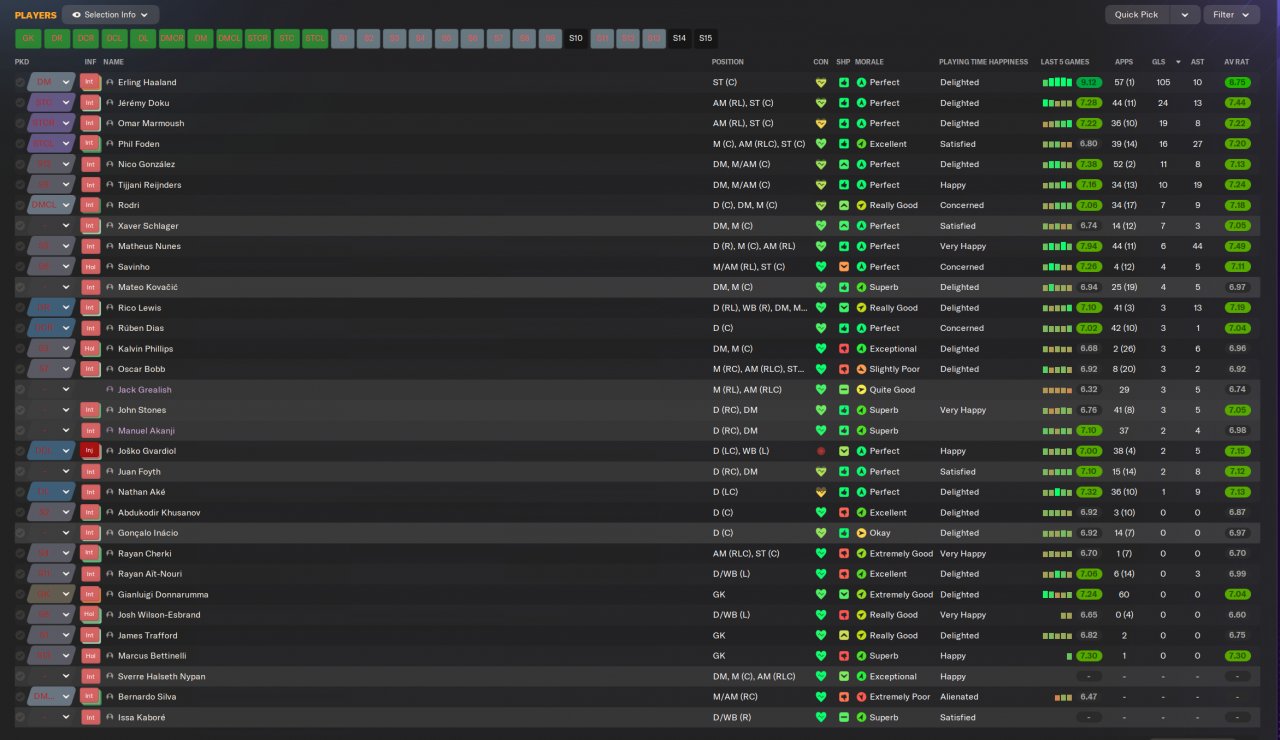The height and width of the screenshot is (740, 1280).
Task: Click the 105 goals value for Haaland
Action: pyautogui.click(x=1163, y=82)
